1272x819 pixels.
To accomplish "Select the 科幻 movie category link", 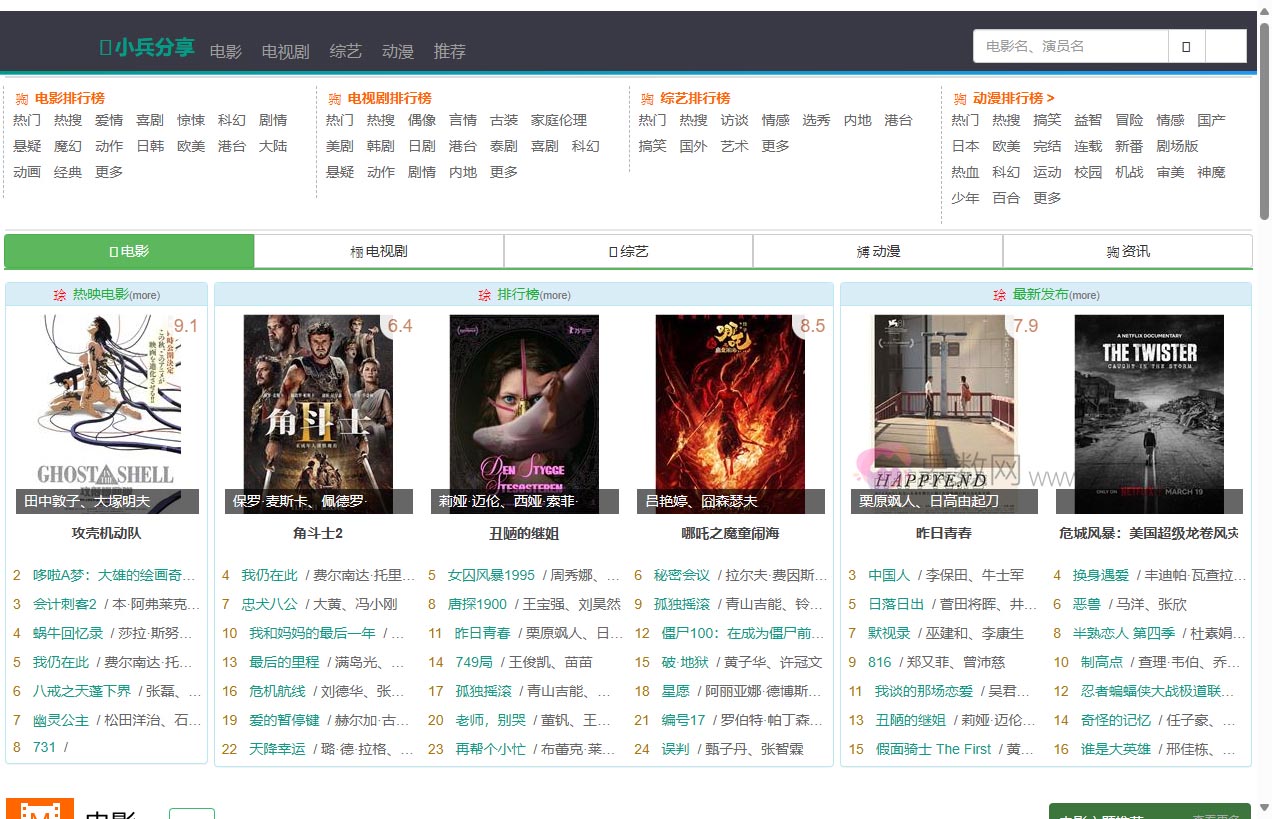I will coord(232,120).
